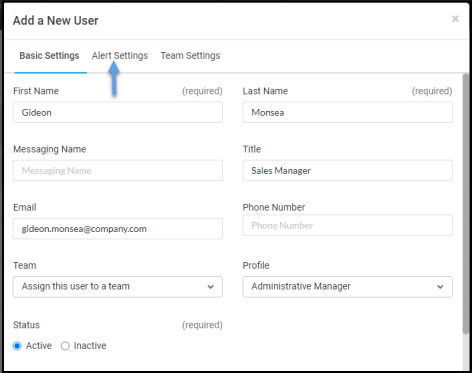The image size is (472, 373).
Task: Open the Alert Settings tab
Action: pos(120,56)
